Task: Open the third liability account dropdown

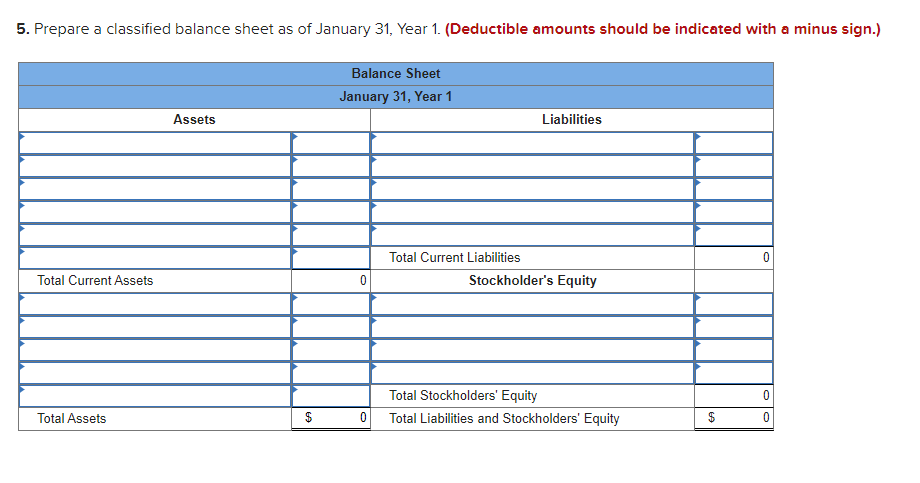Action: tap(532, 189)
